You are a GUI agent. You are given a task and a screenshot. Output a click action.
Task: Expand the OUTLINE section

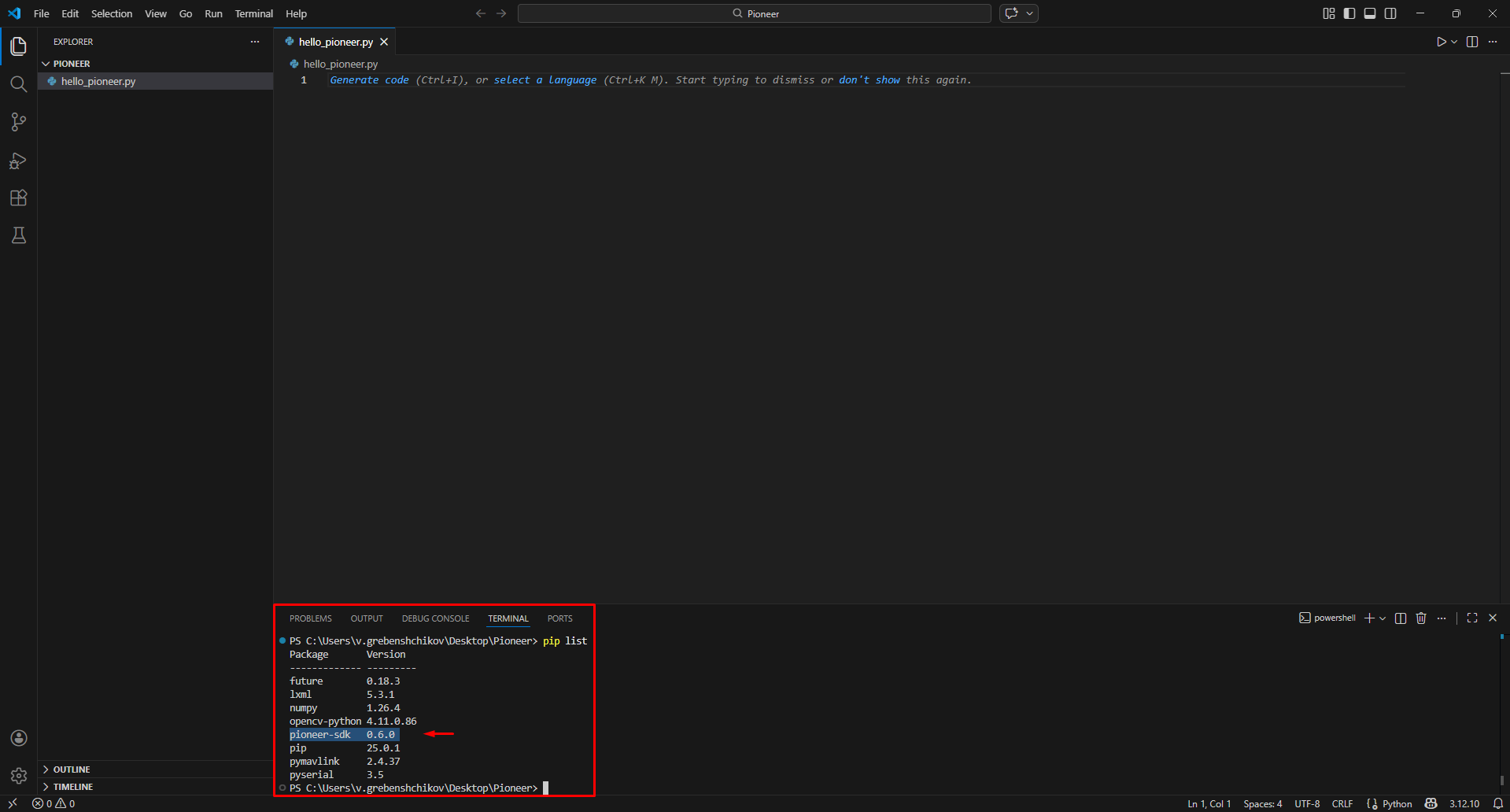155,770
